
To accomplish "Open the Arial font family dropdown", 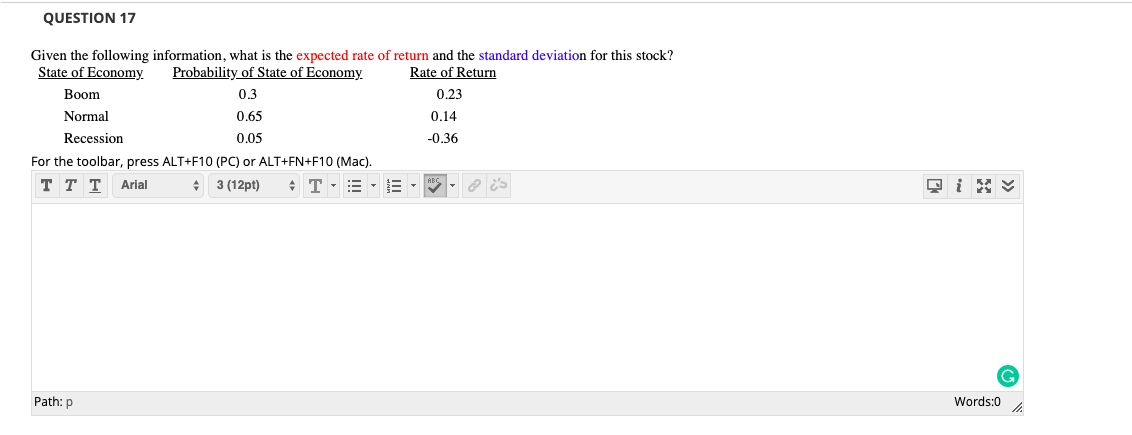I will [158, 185].
